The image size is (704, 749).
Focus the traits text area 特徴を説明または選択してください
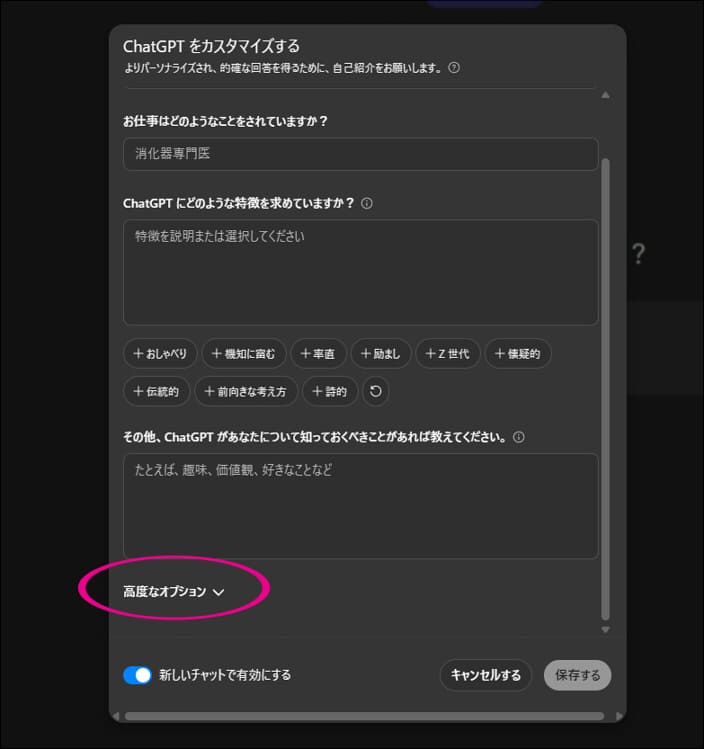coord(361,272)
